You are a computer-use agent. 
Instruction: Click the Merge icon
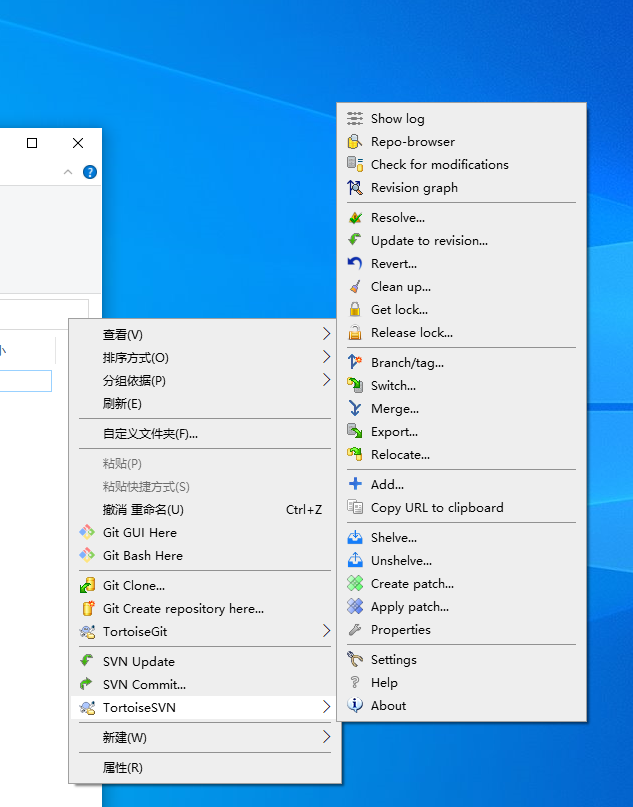[x=355, y=409]
